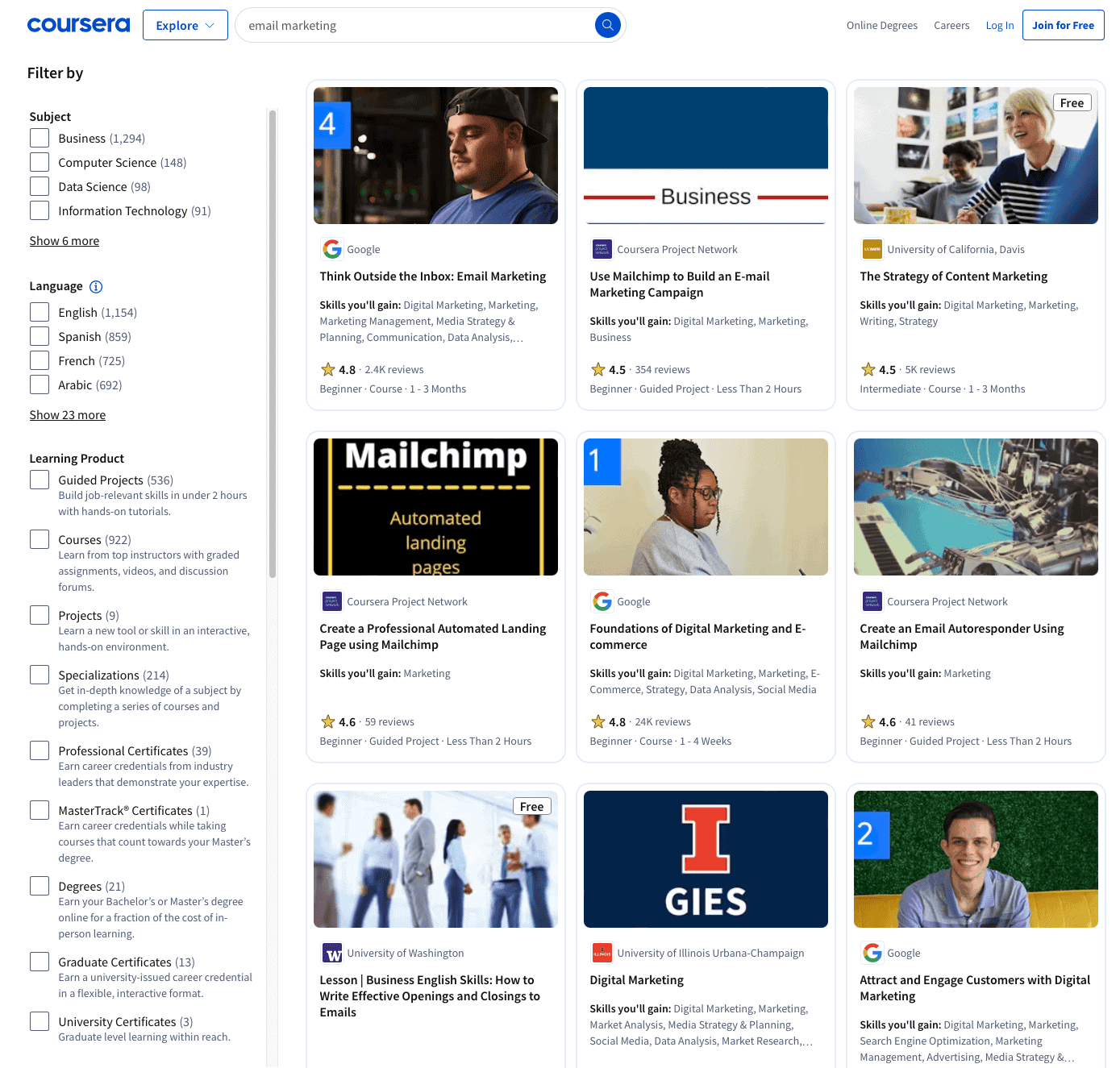Click the star rating on Use Mailchimp card

(598, 370)
